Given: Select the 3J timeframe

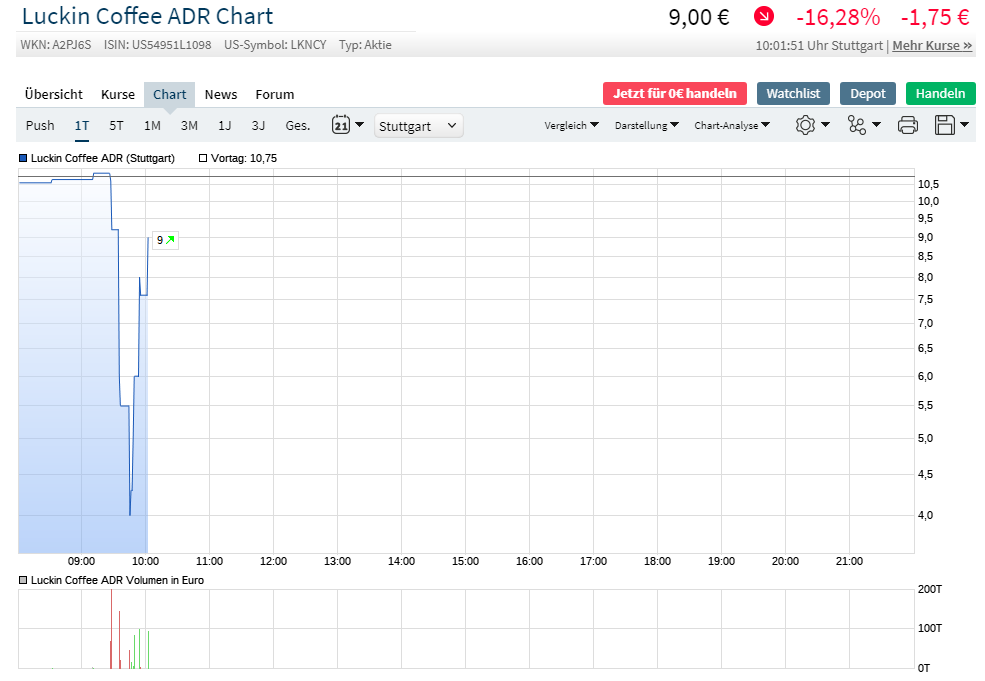Looking at the screenshot, I should 258,125.
